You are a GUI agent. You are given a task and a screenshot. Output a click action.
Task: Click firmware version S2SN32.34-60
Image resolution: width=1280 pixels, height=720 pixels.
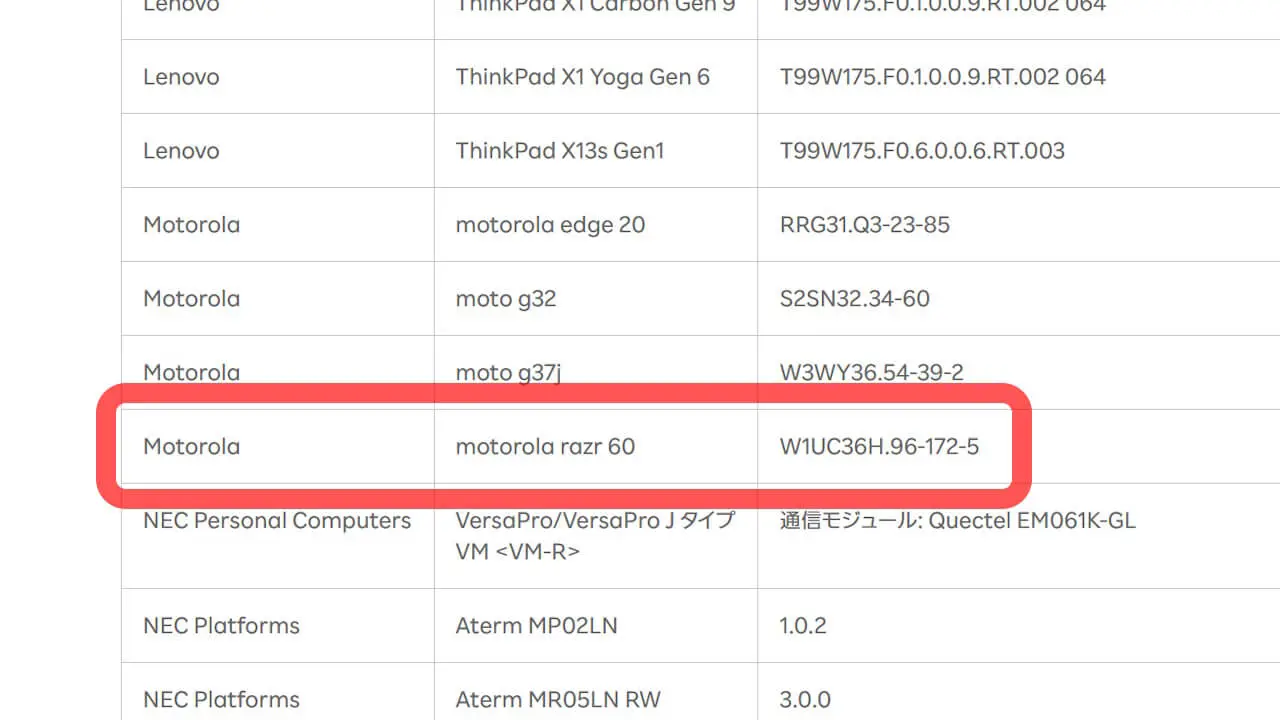tap(855, 299)
